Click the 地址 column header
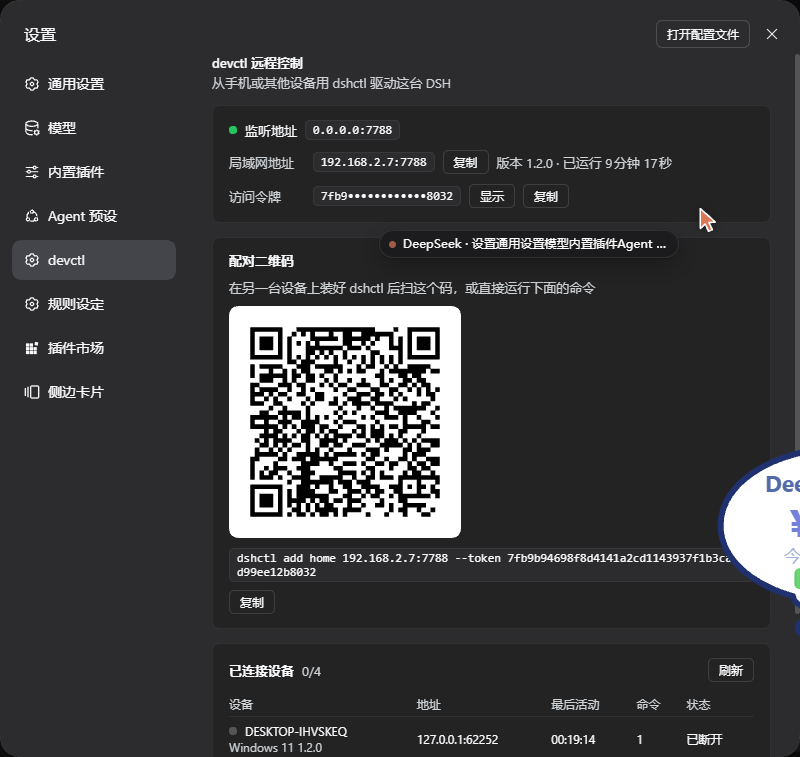The width and height of the screenshot is (800, 757). [429, 705]
